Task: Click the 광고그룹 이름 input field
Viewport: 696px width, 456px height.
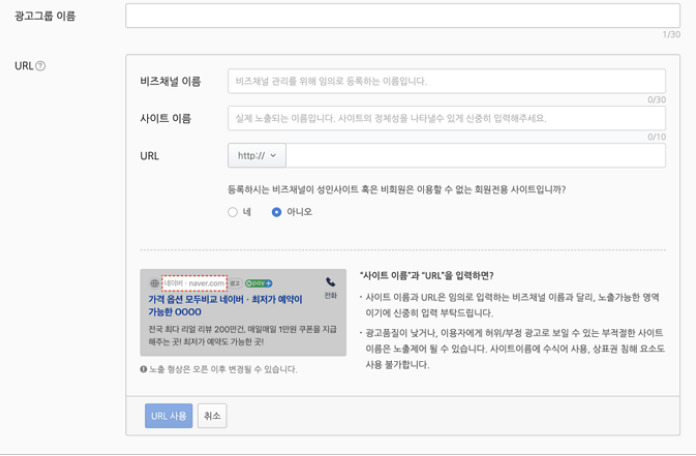Action: pos(402,16)
